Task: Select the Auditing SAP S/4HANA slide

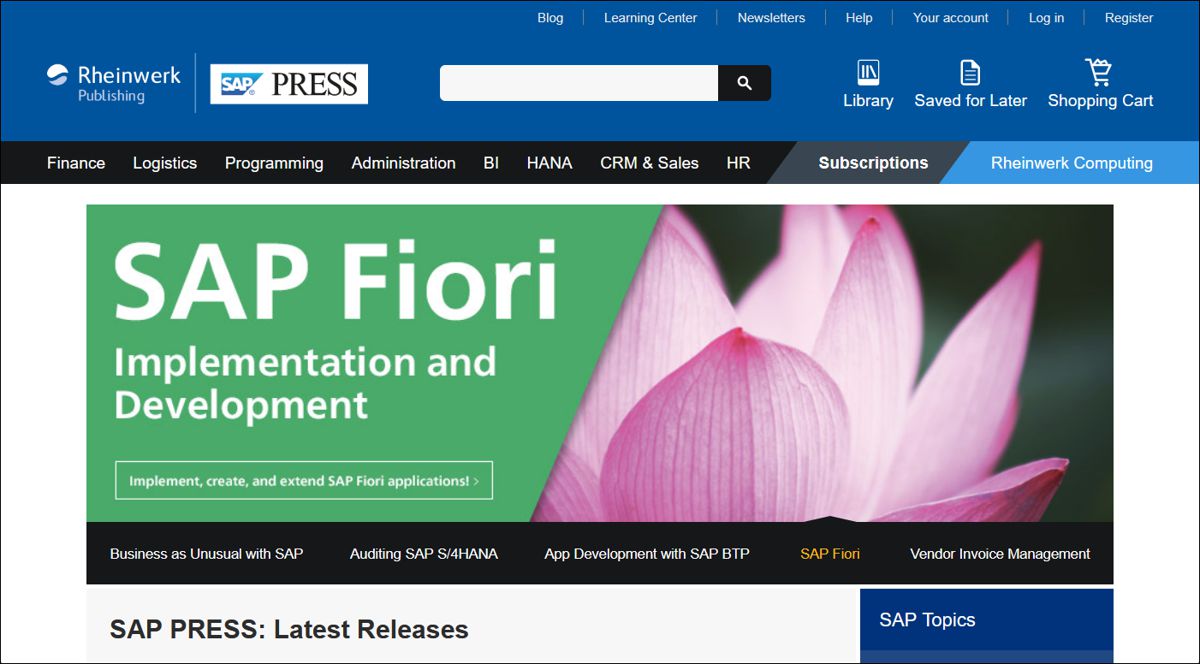Action: click(424, 553)
